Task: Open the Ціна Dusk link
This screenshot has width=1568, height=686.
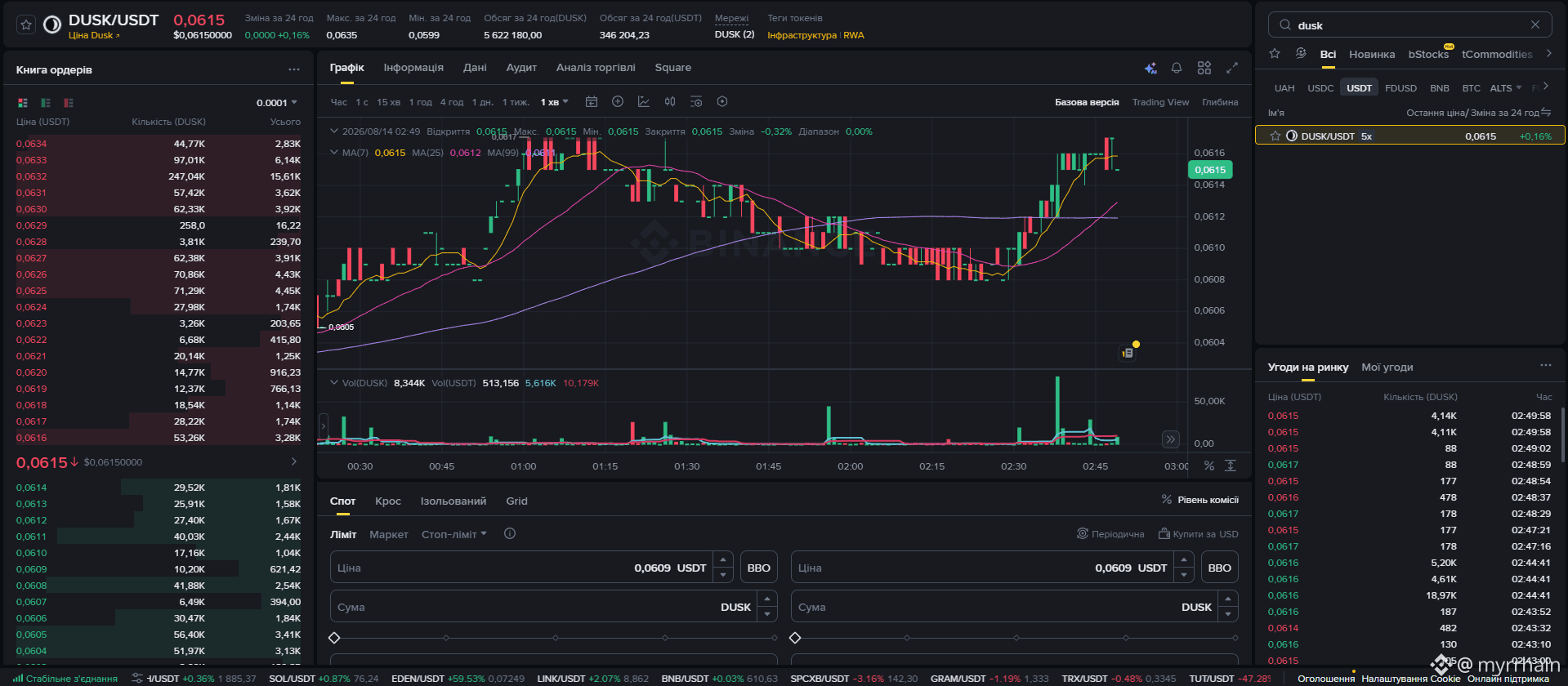Action: (x=94, y=35)
